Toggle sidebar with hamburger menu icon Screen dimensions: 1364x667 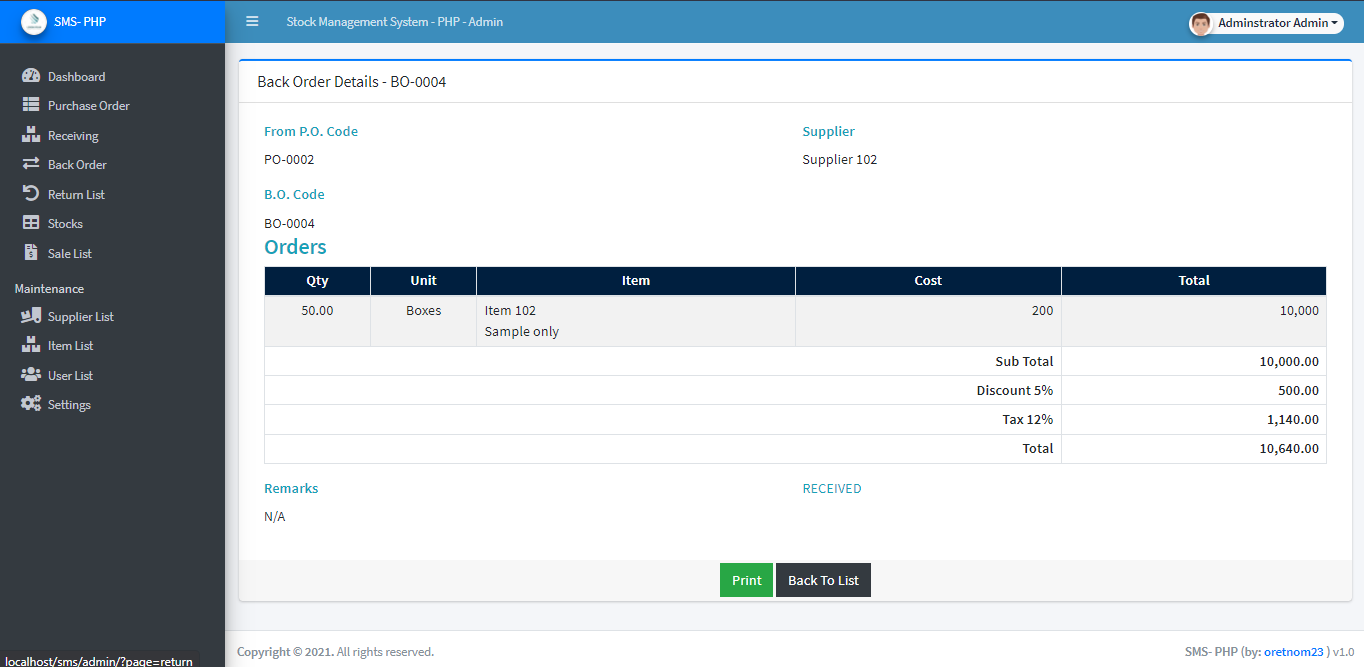pos(252,21)
